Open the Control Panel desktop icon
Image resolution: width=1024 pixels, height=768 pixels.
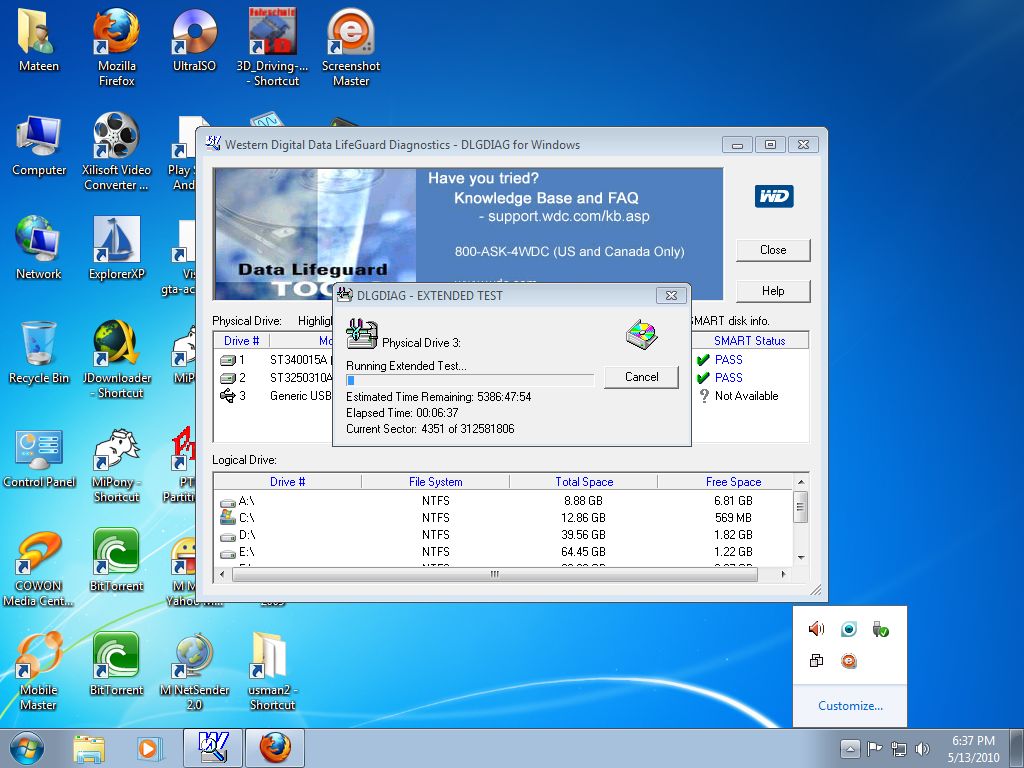click(x=39, y=457)
